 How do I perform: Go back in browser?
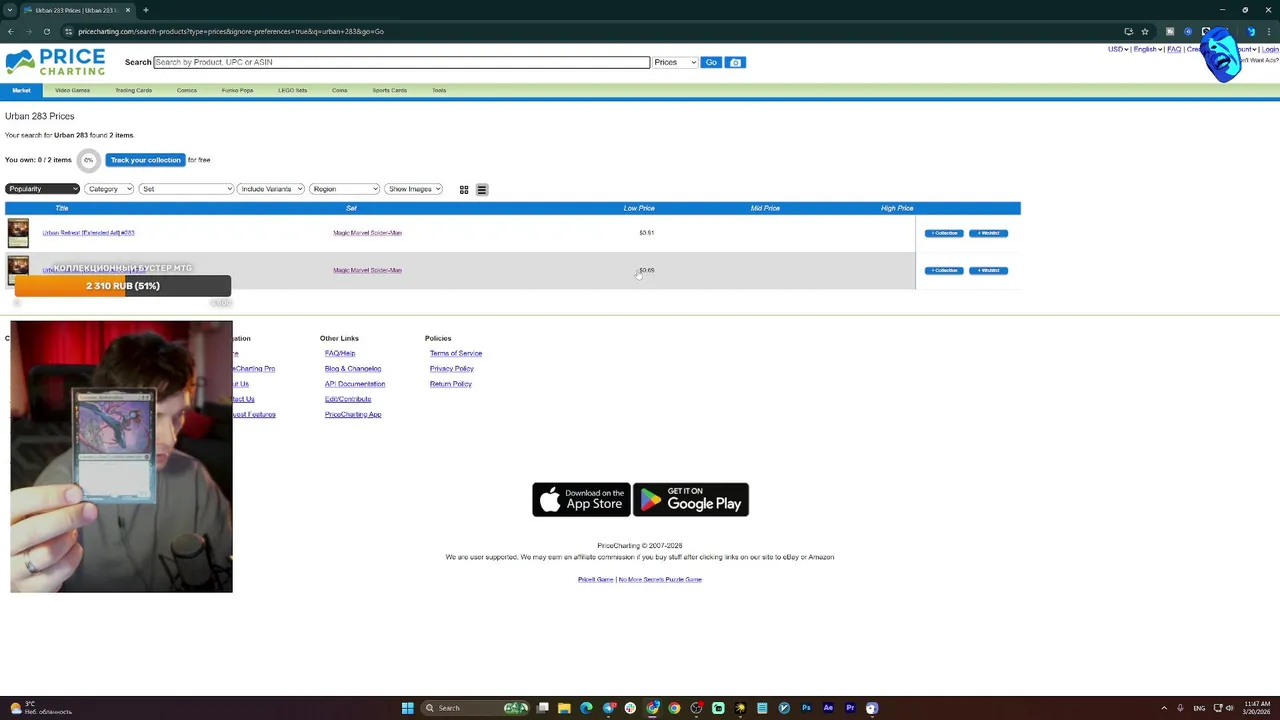point(10,31)
